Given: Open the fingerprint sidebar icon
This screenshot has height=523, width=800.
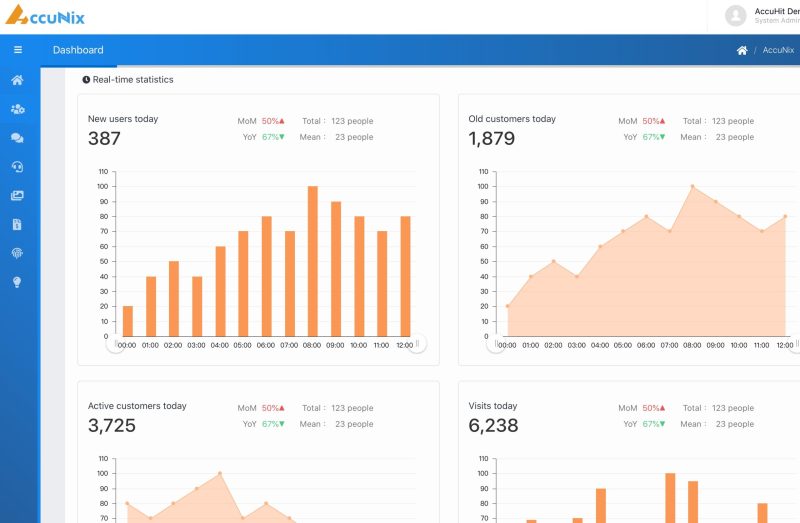Looking at the screenshot, I should (17, 253).
